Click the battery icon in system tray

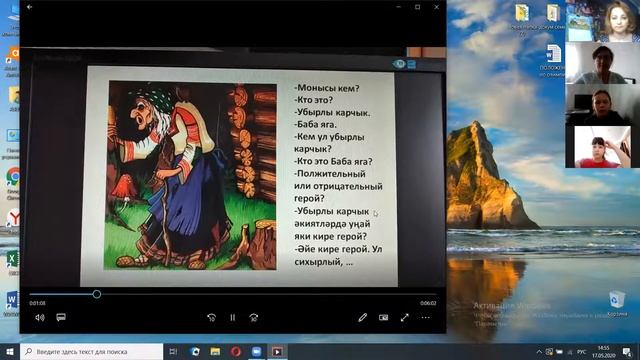point(560,352)
